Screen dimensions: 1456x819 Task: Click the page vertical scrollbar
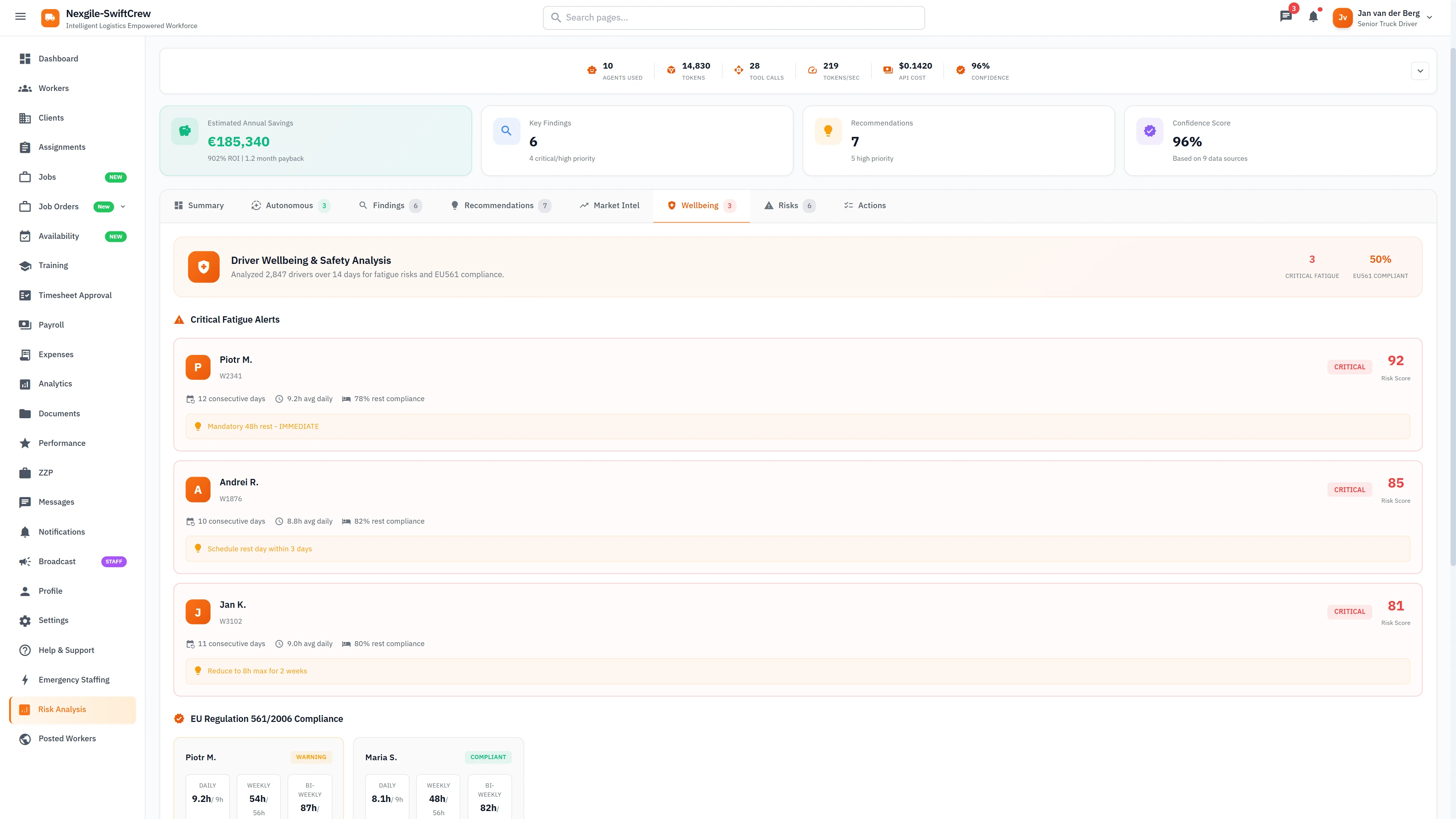(1452, 305)
